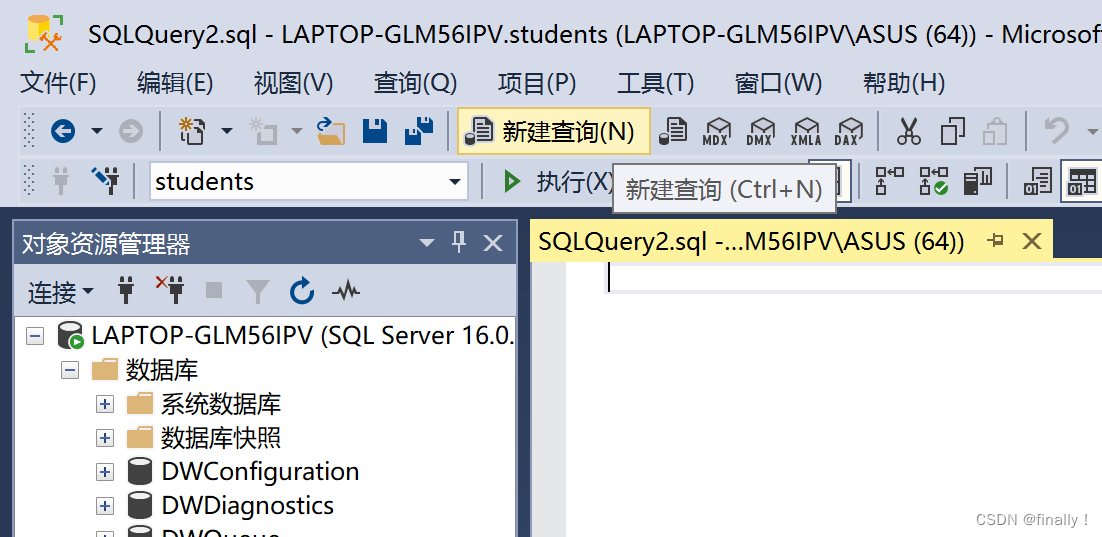Open the Activity Monitor icon

(346, 290)
